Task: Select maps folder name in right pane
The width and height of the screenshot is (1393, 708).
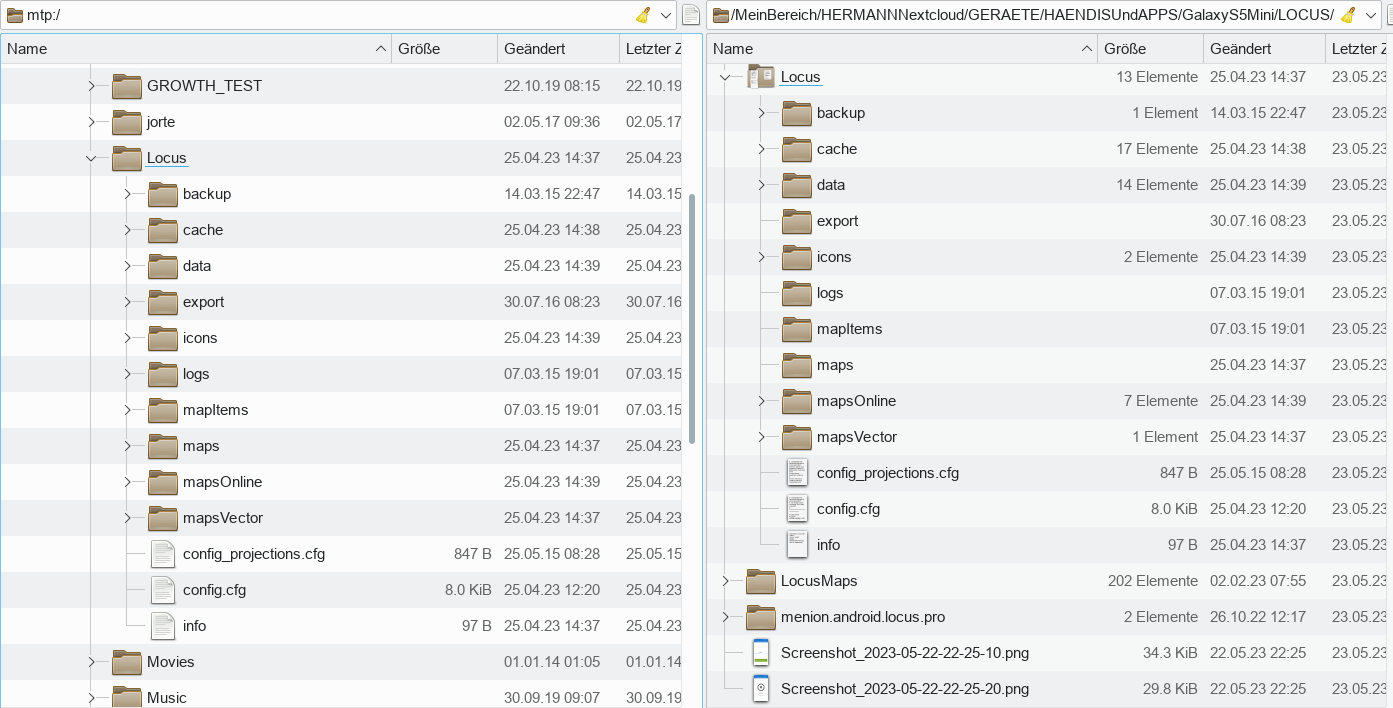Action: [x=835, y=365]
